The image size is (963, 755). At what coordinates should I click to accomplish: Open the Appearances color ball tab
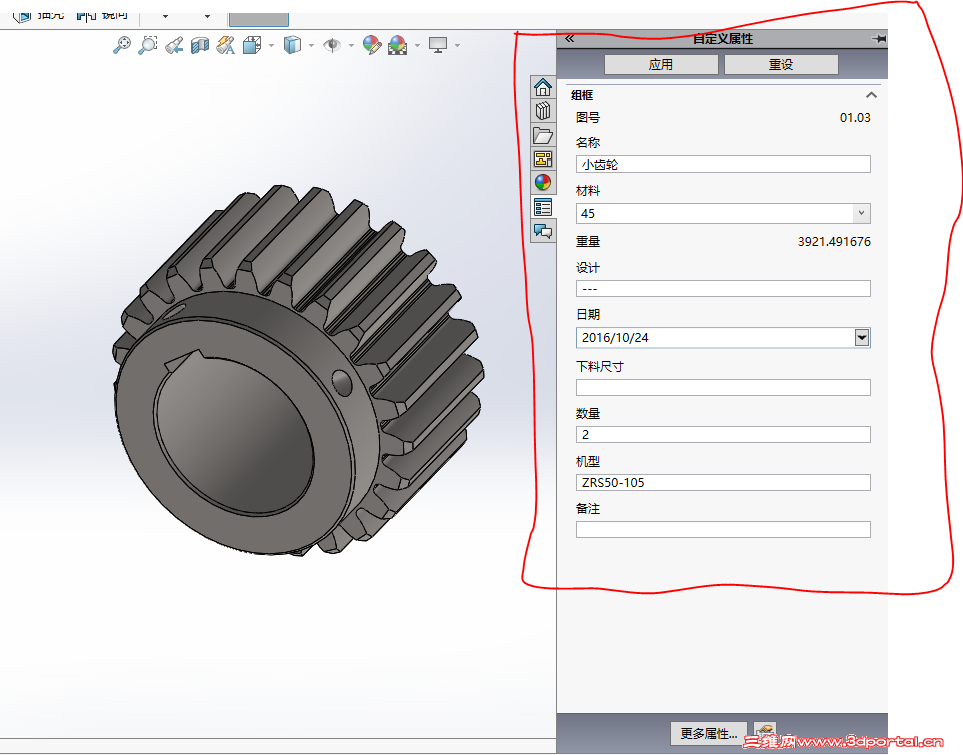(543, 182)
